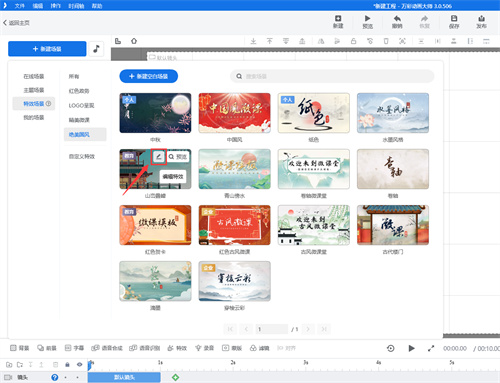Screen dimensions: 500x383
Task: Toggle the eye visibility icon in timeline header
Action: coord(79,364)
